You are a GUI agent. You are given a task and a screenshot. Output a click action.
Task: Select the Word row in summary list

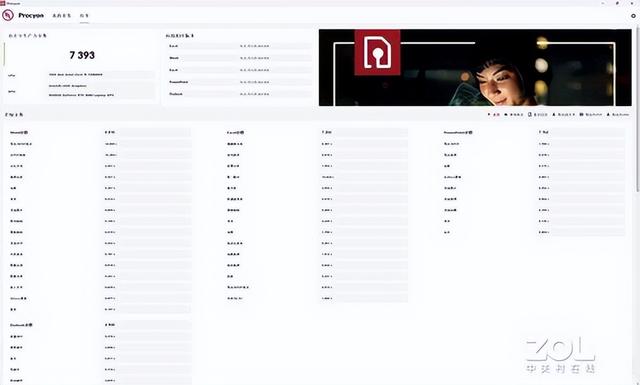pos(240,58)
